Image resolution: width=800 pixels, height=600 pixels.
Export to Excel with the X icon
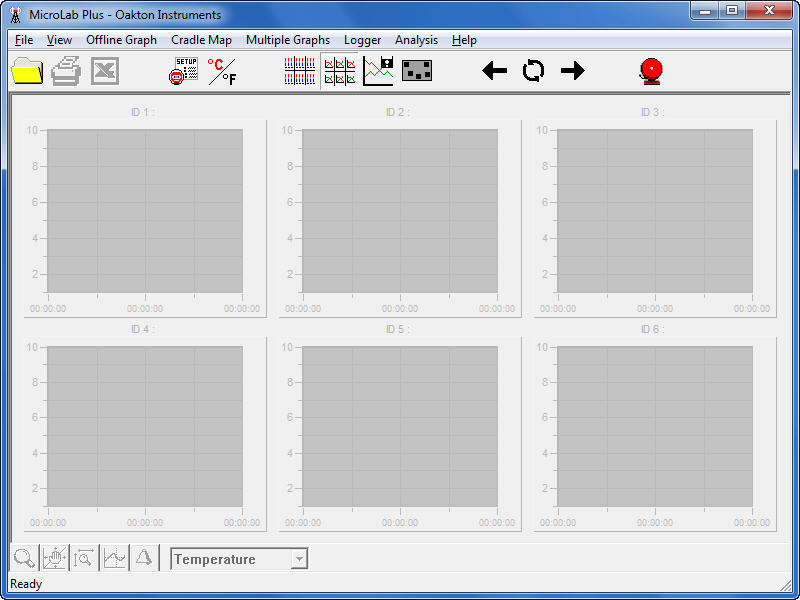(x=105, y=71)
